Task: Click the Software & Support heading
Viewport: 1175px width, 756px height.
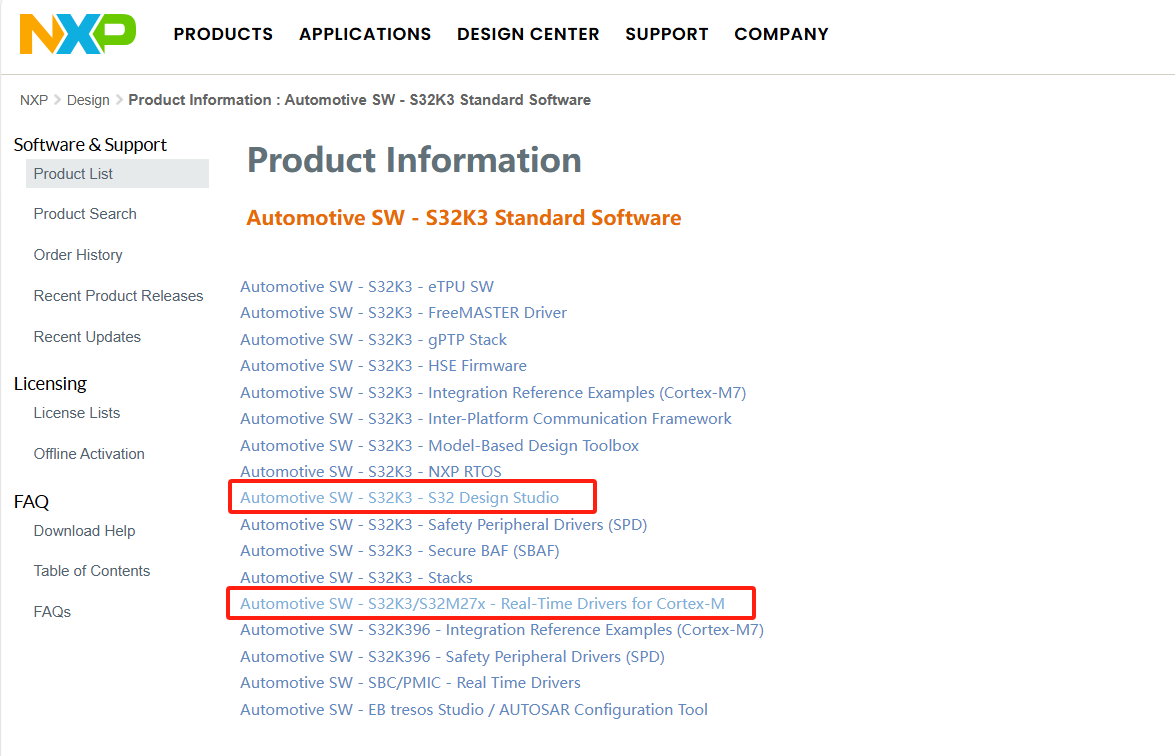Action: [x=90, y=145]
